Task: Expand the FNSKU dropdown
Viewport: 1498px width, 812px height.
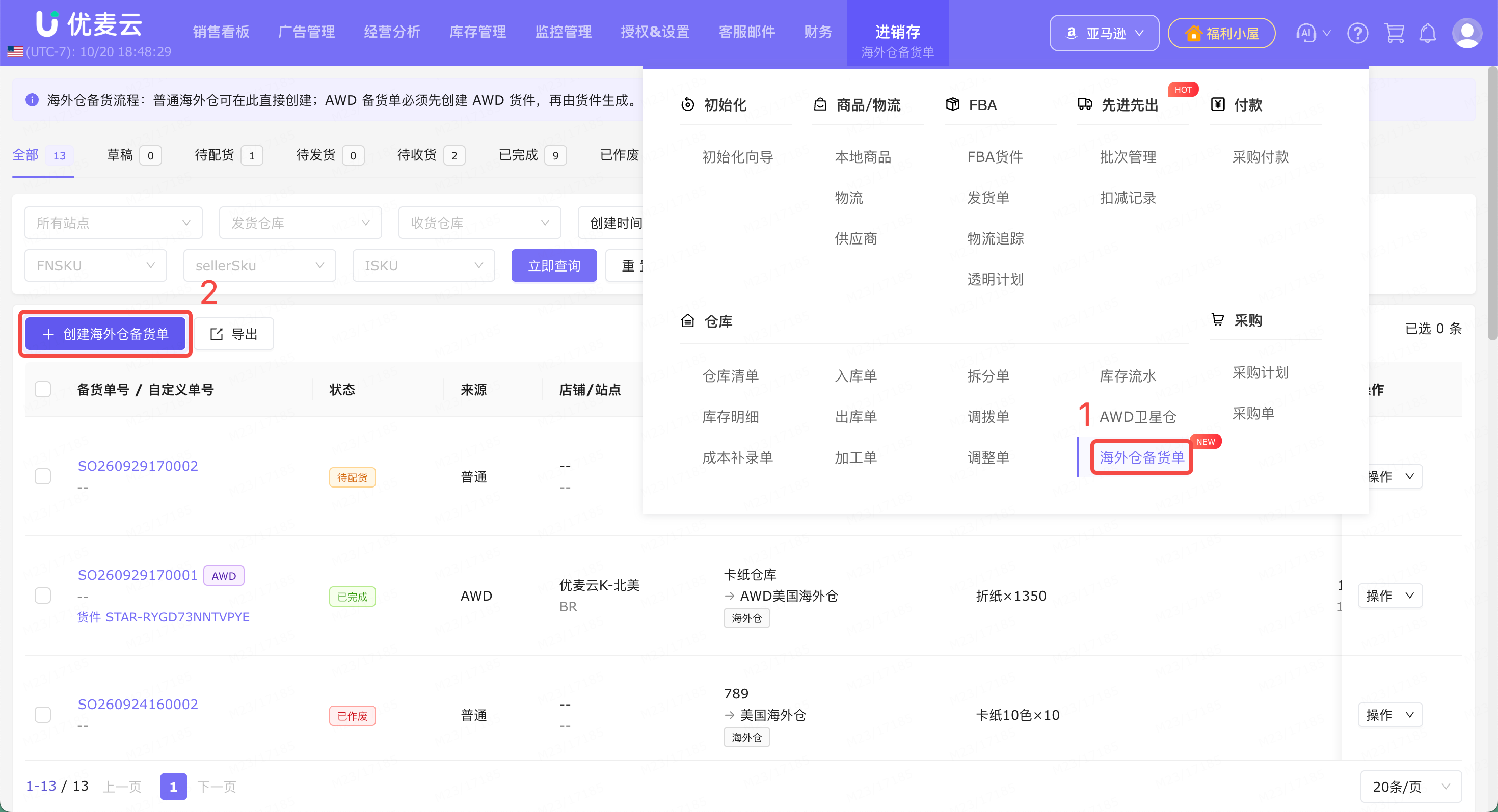Action: [x=96, y=265]
